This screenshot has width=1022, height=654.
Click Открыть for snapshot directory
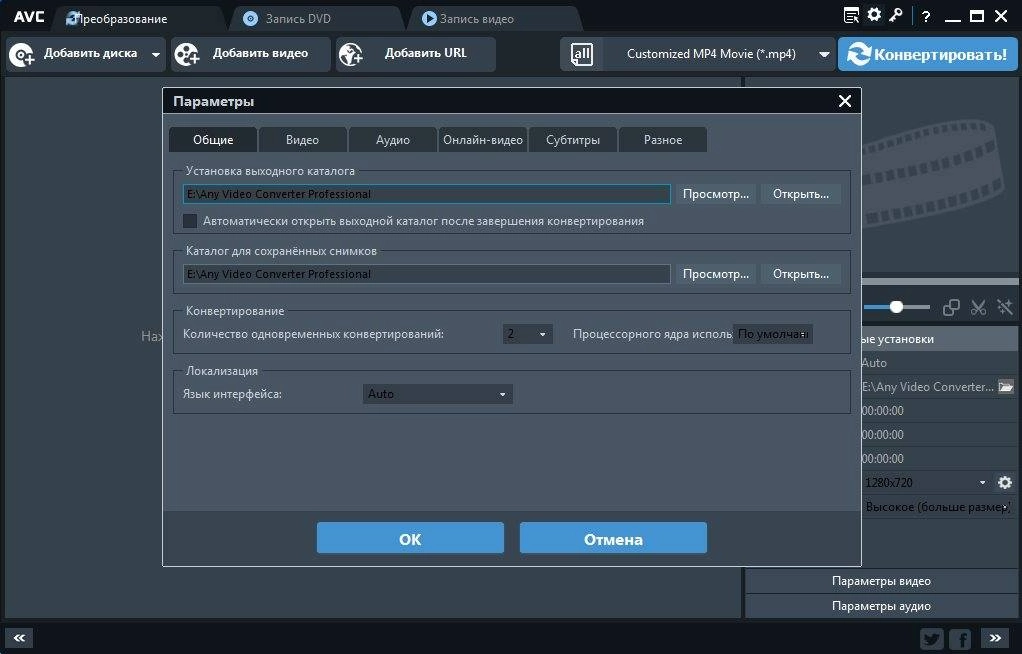coord(801,274)
